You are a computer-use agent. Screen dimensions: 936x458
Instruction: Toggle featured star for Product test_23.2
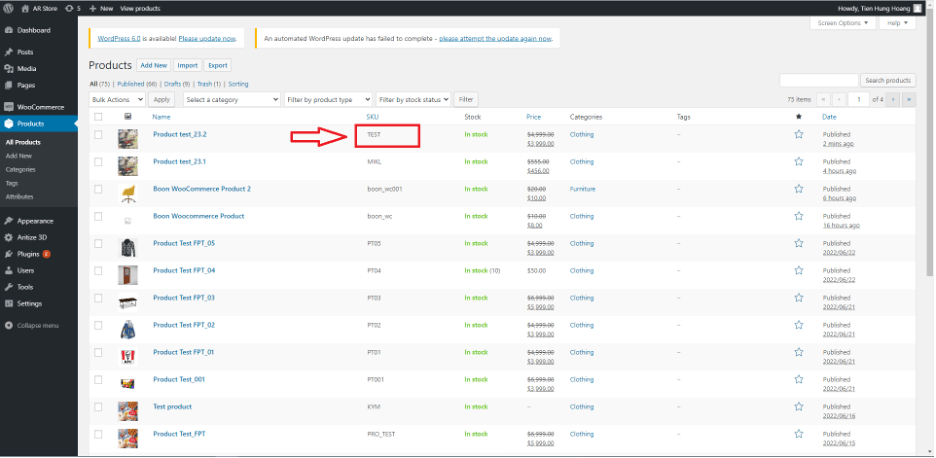coord(799,134)
